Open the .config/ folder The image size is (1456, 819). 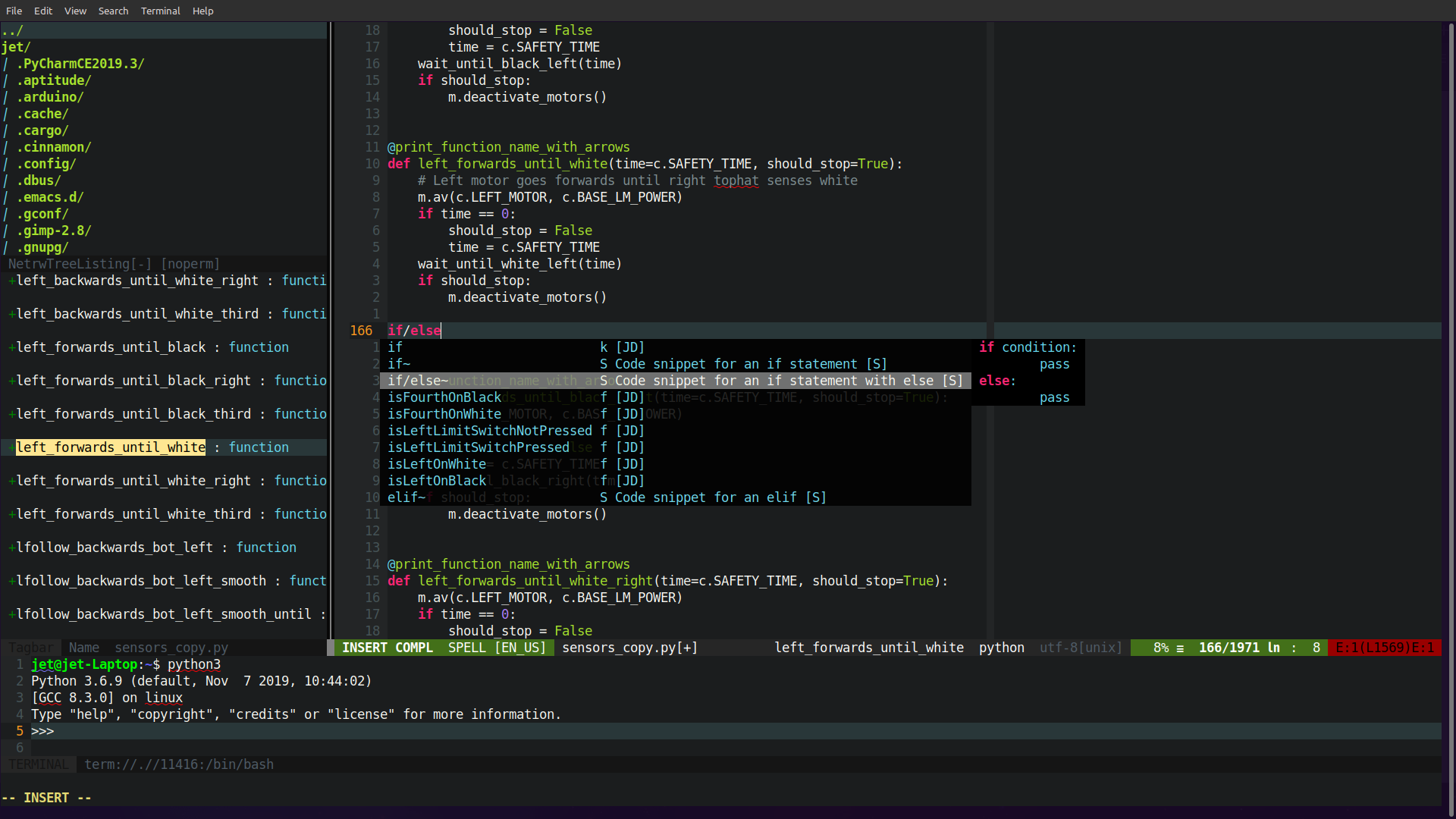pos(46,164)
